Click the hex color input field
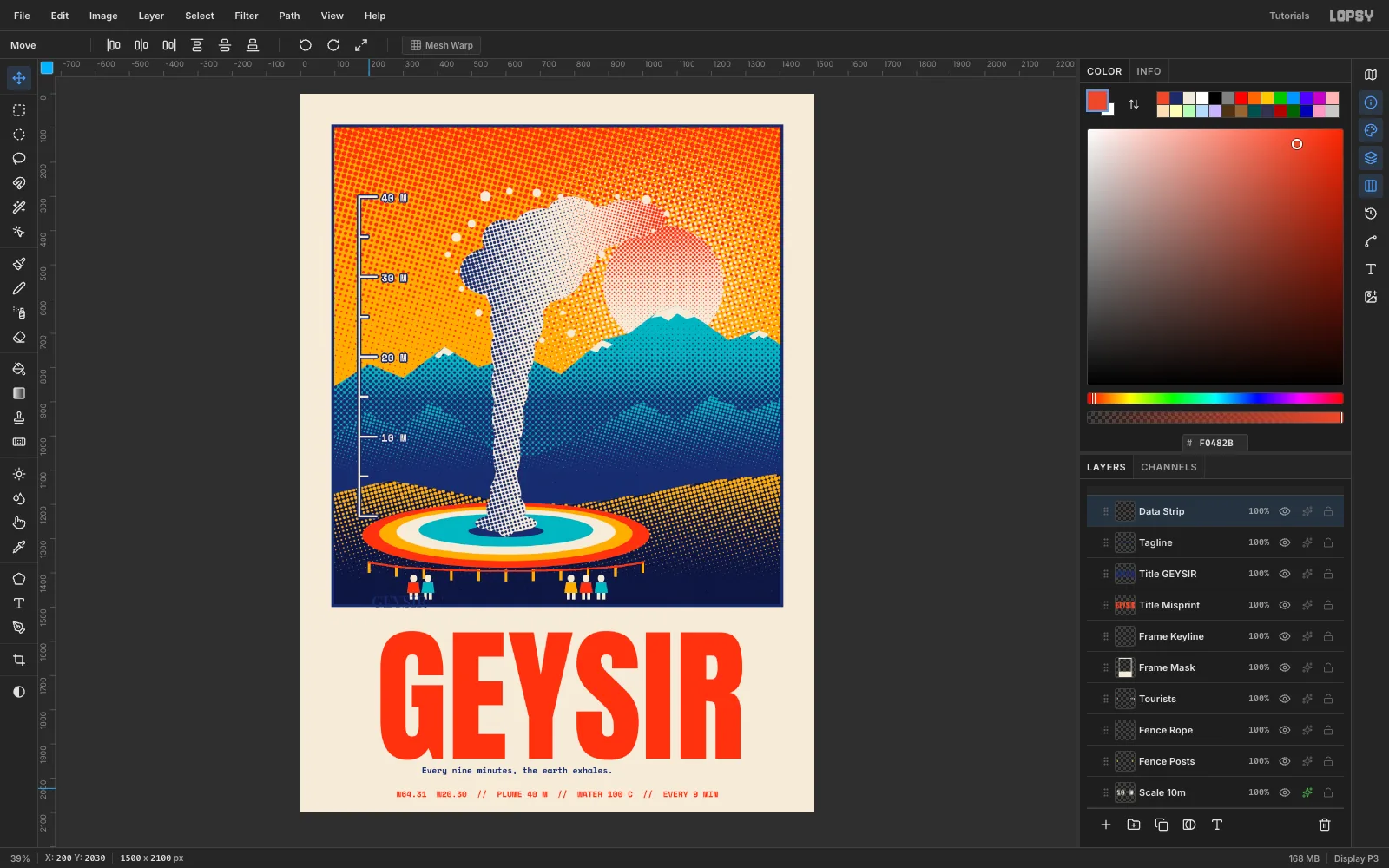 (1215, 443)
